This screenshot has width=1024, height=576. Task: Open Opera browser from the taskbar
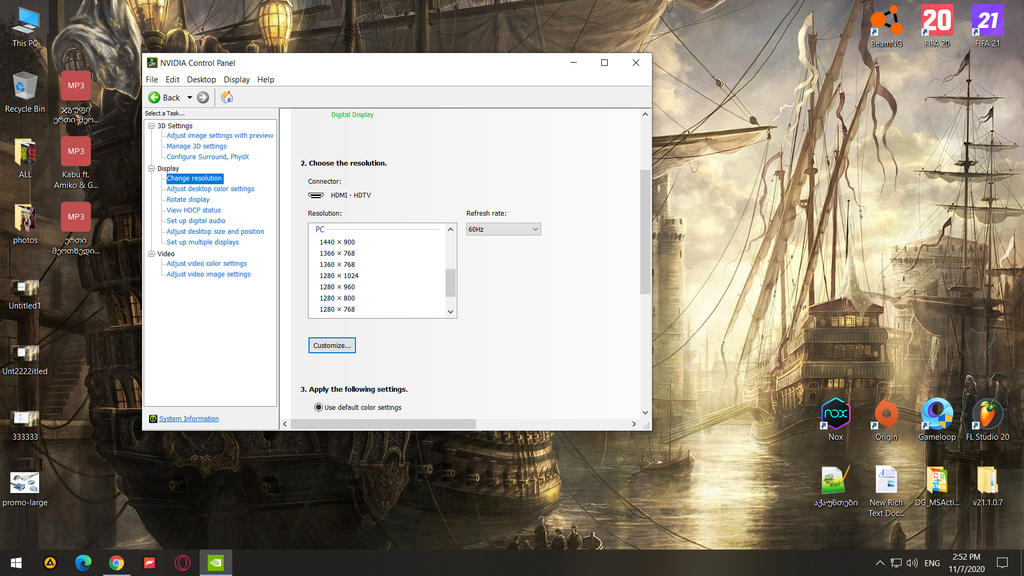(182, 563)
